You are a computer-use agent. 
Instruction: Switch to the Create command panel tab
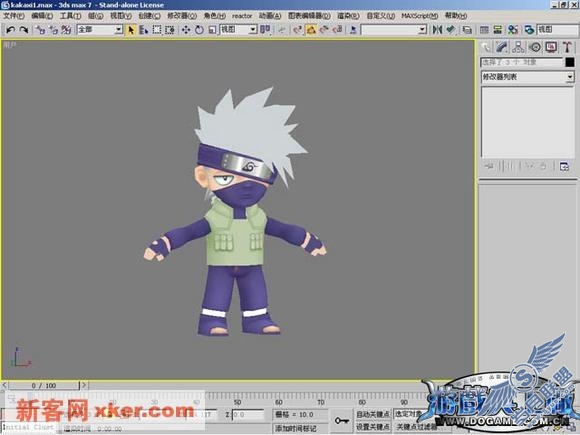coord(486,47)
